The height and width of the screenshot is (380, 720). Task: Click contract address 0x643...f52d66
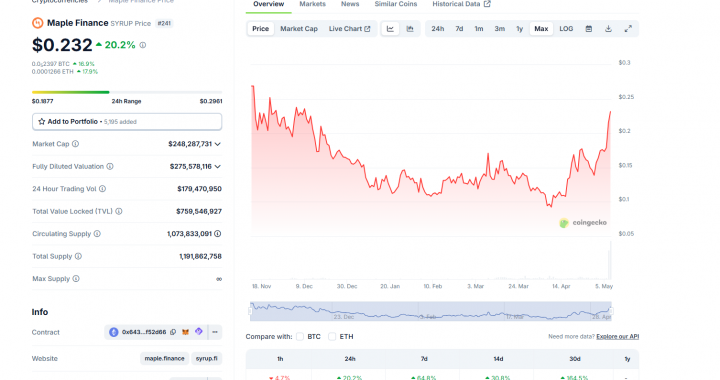tap(144, 332)
